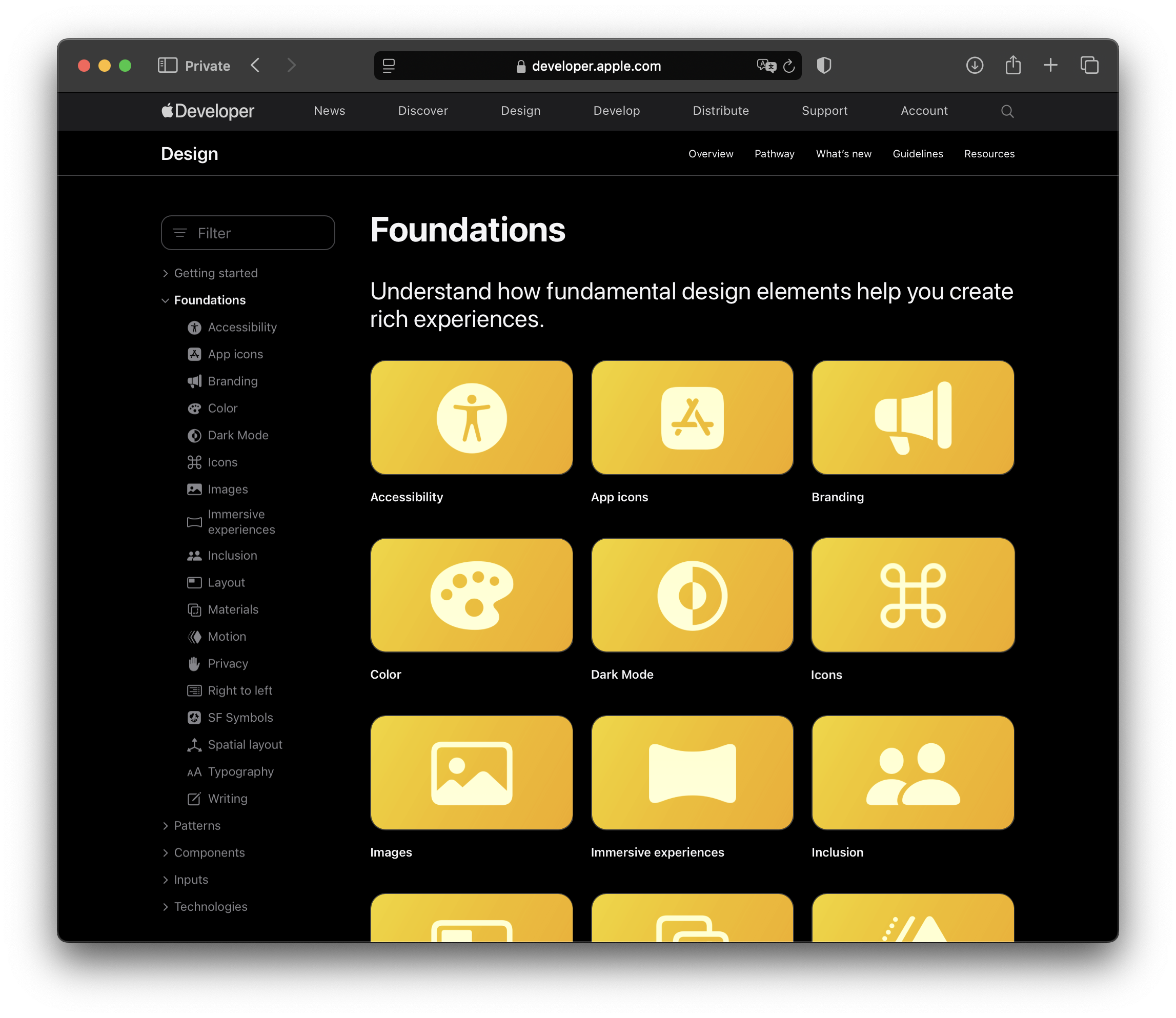
Task: Click the Safari sidebar toggle icon
Action: click(x=167, y=65)
